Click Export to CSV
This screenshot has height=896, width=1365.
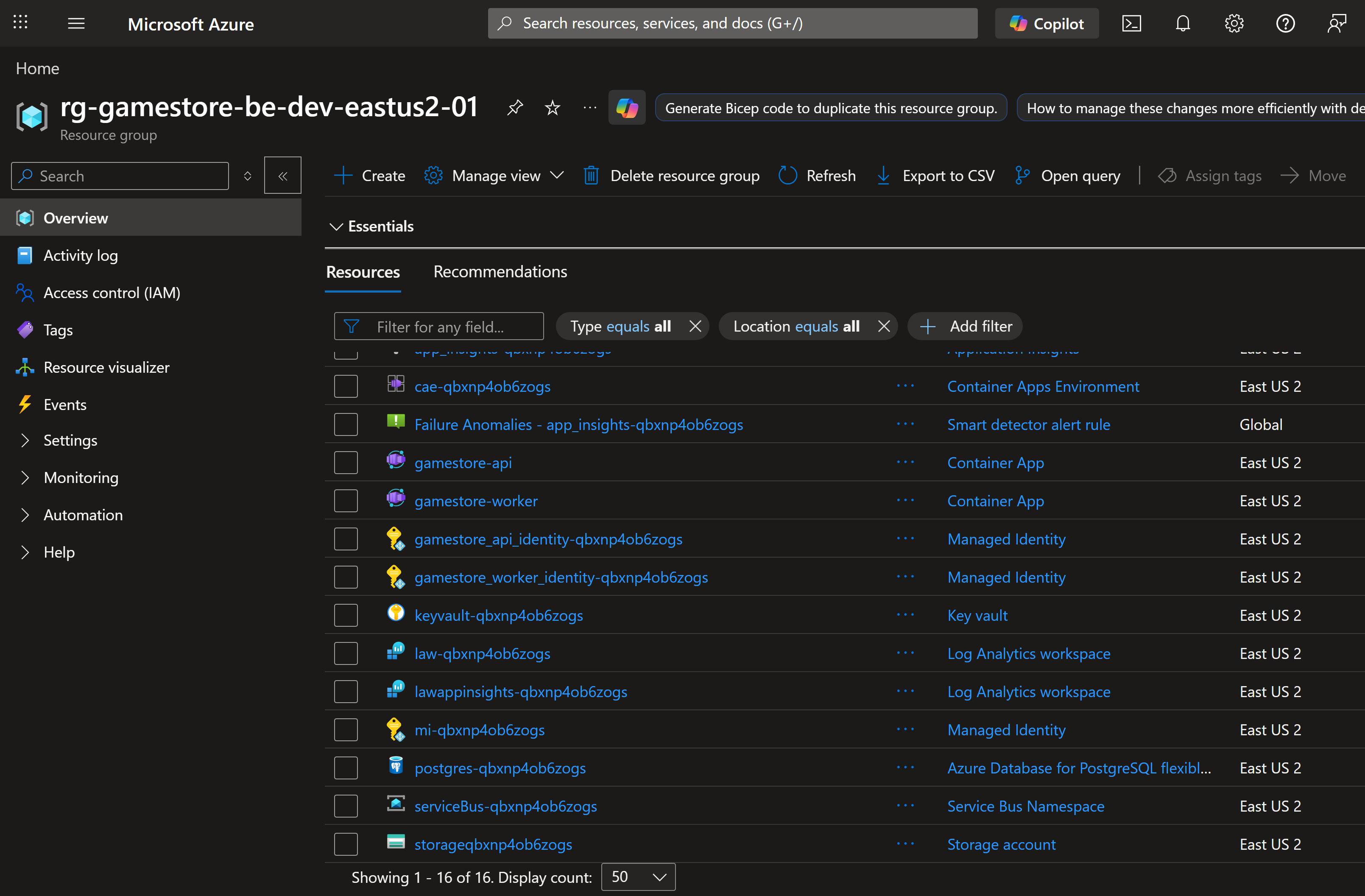[x=936, y=176]
